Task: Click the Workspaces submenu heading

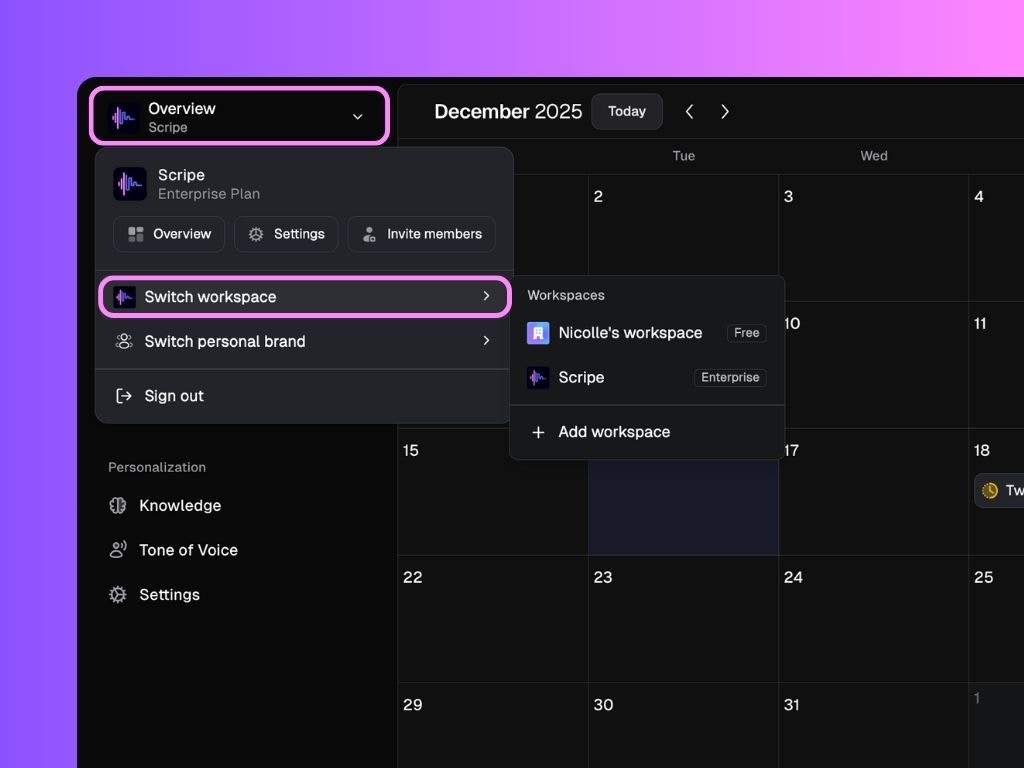Action: [x=566, y=295]
